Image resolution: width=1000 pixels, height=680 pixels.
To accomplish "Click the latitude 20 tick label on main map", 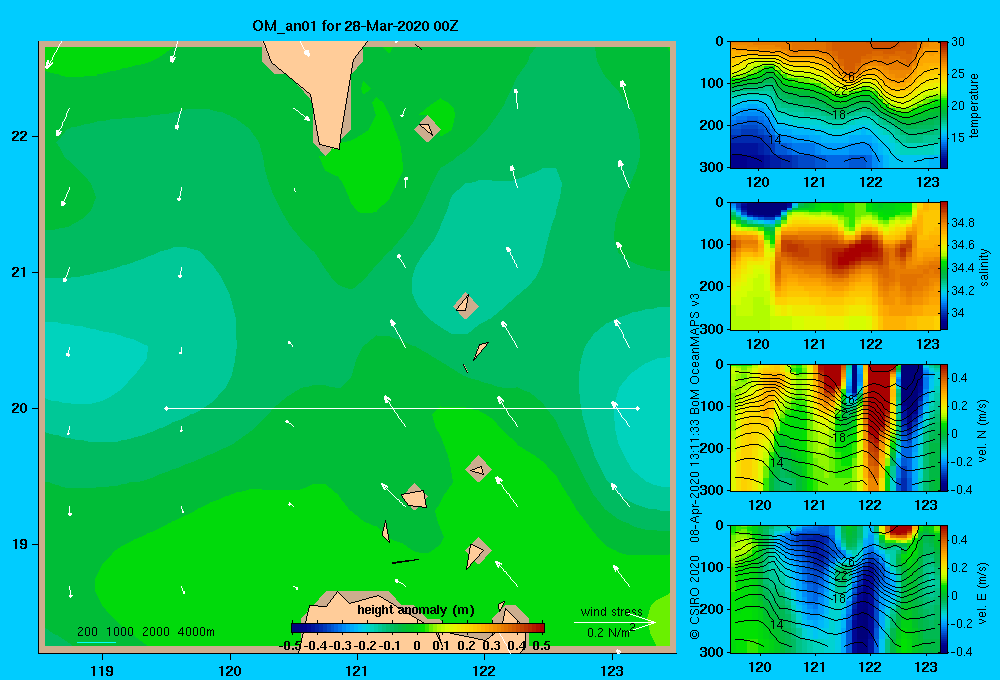I will 19,408.
